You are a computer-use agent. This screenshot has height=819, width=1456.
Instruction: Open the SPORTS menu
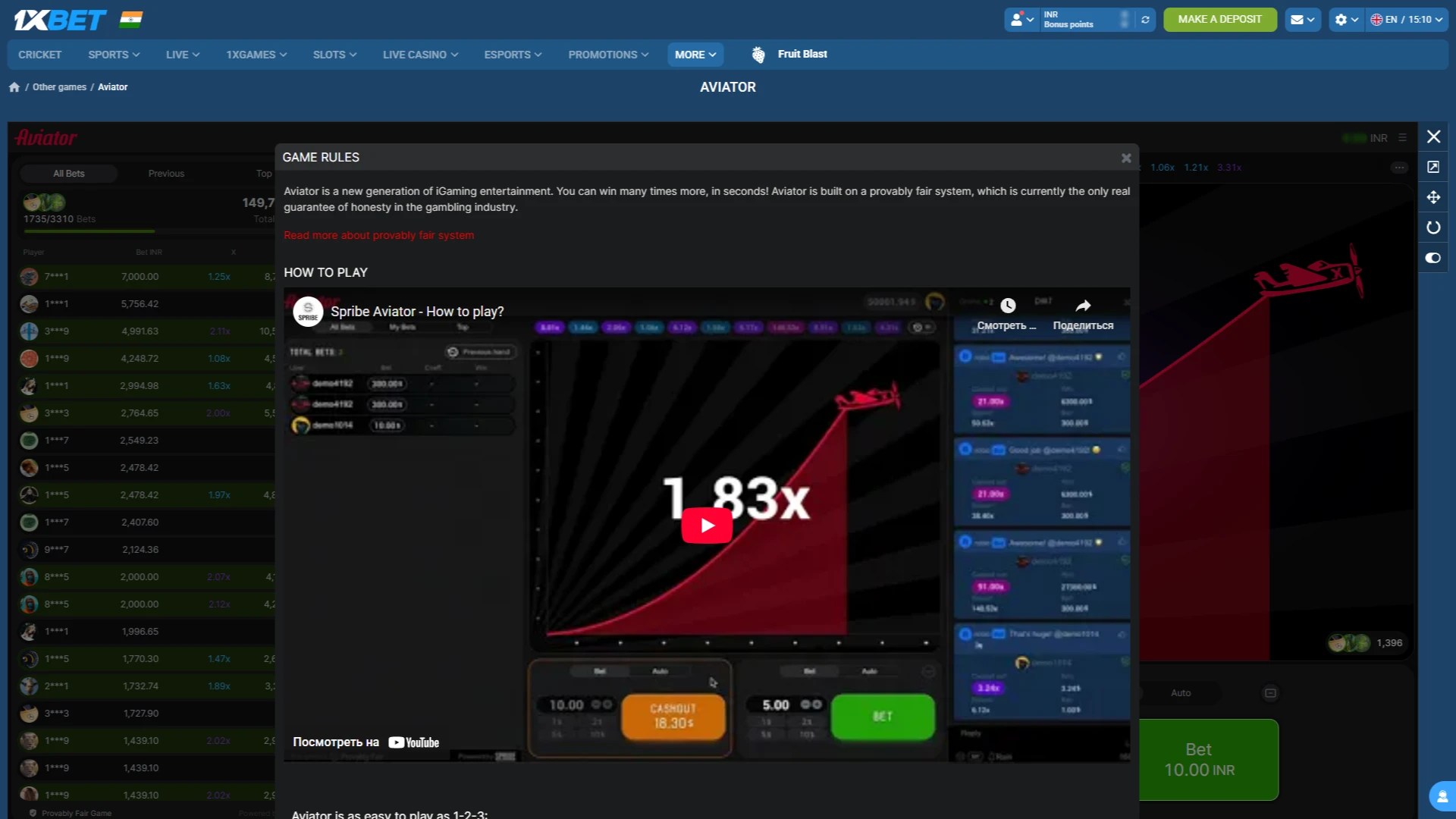(114, 55)
